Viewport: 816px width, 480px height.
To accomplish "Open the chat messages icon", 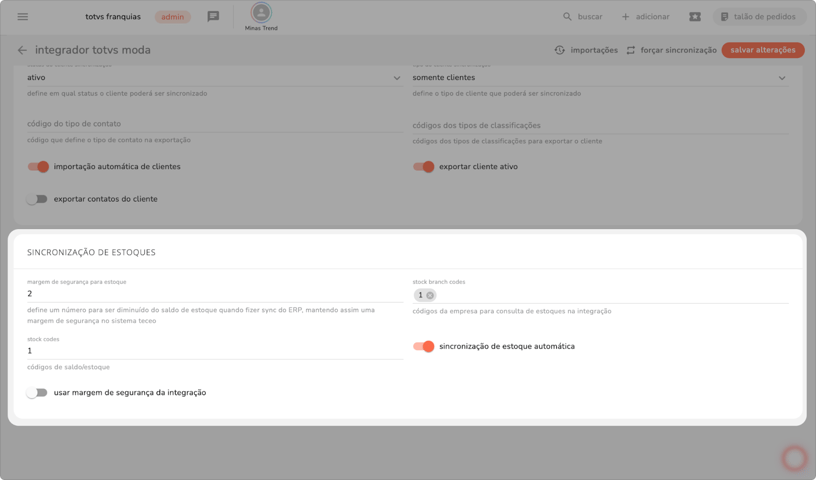I will tap(213, 17).
